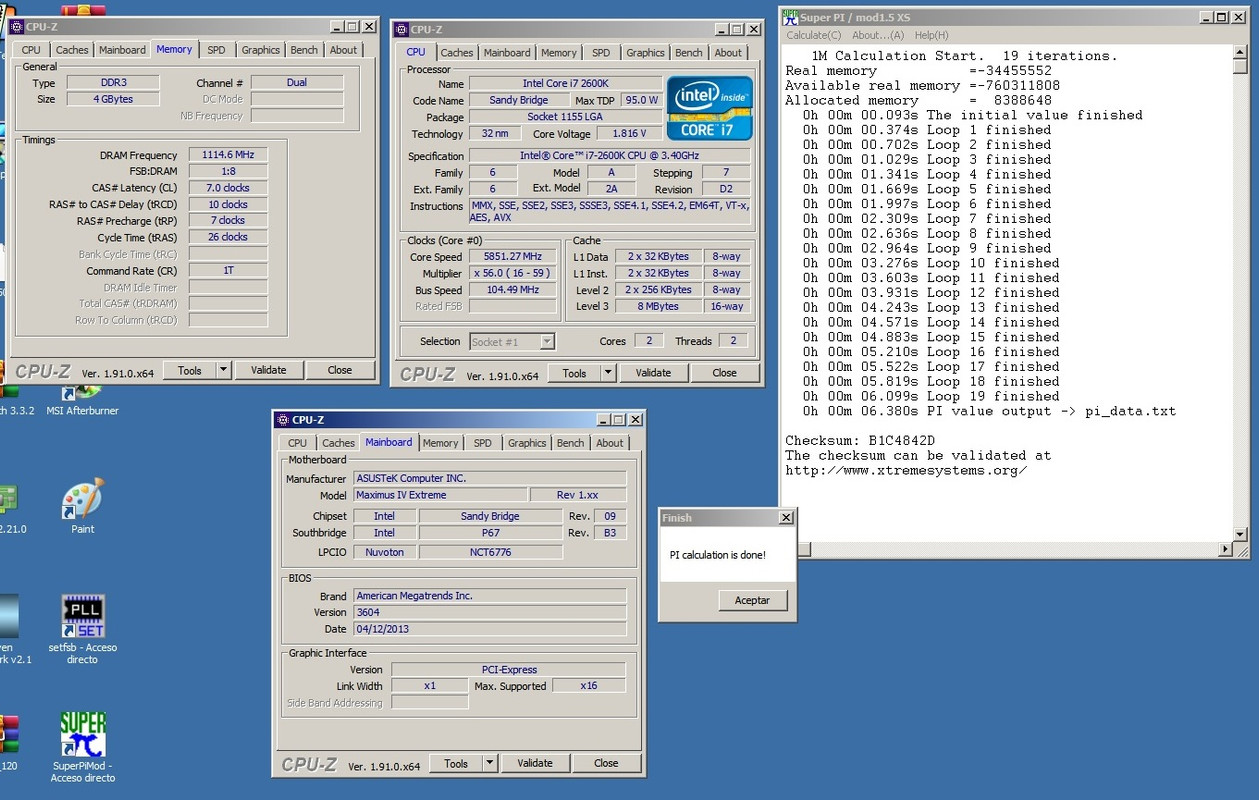Click the Command Rate 1T value

[x=226, y=271]
